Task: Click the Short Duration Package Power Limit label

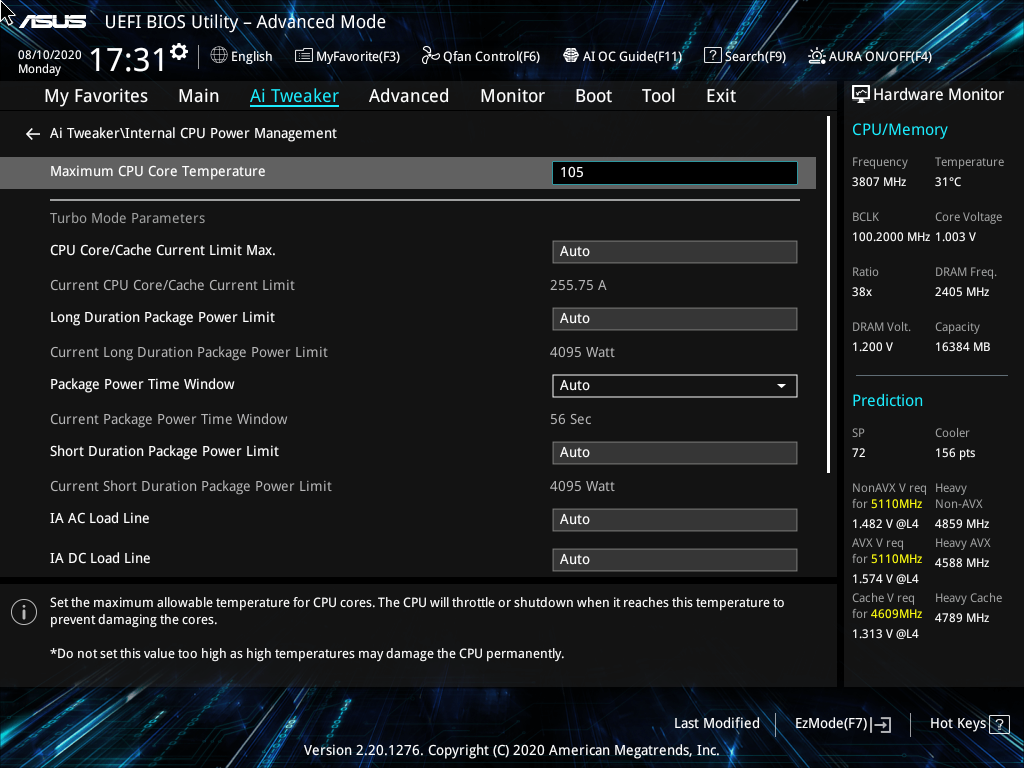Action: coord(165,451)
